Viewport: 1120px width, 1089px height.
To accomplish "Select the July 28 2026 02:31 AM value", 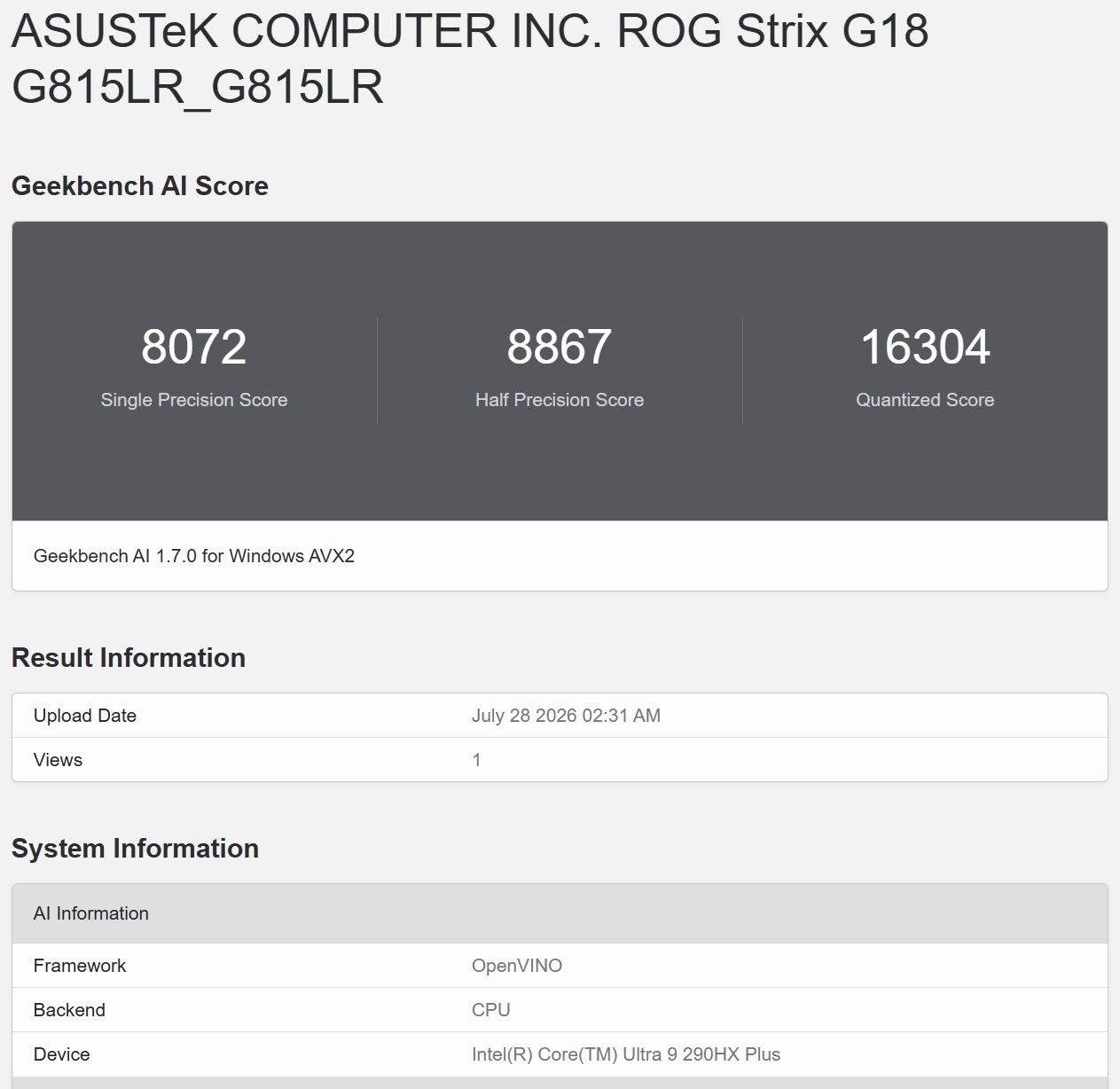I will [566, 716].
